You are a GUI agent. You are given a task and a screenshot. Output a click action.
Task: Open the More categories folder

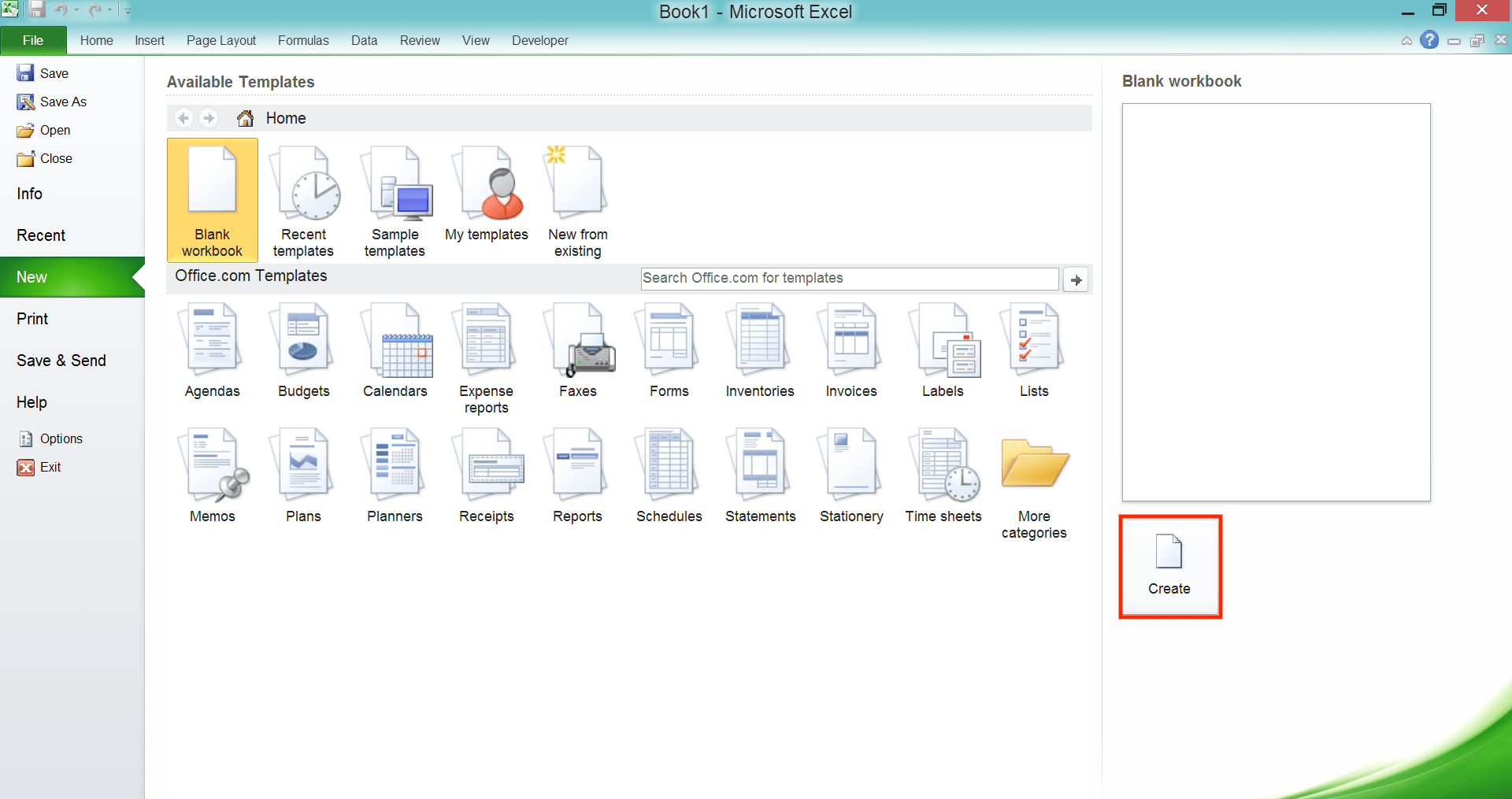point(1034,483)
